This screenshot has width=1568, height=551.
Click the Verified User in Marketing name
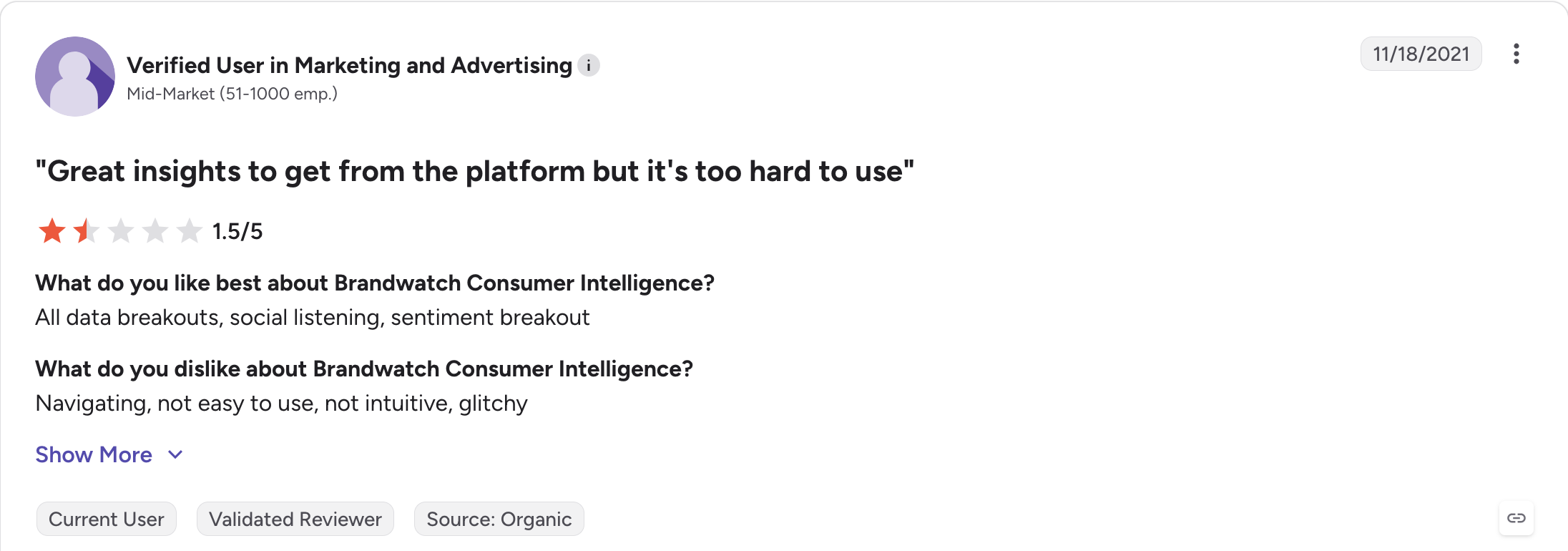point(349,66)
